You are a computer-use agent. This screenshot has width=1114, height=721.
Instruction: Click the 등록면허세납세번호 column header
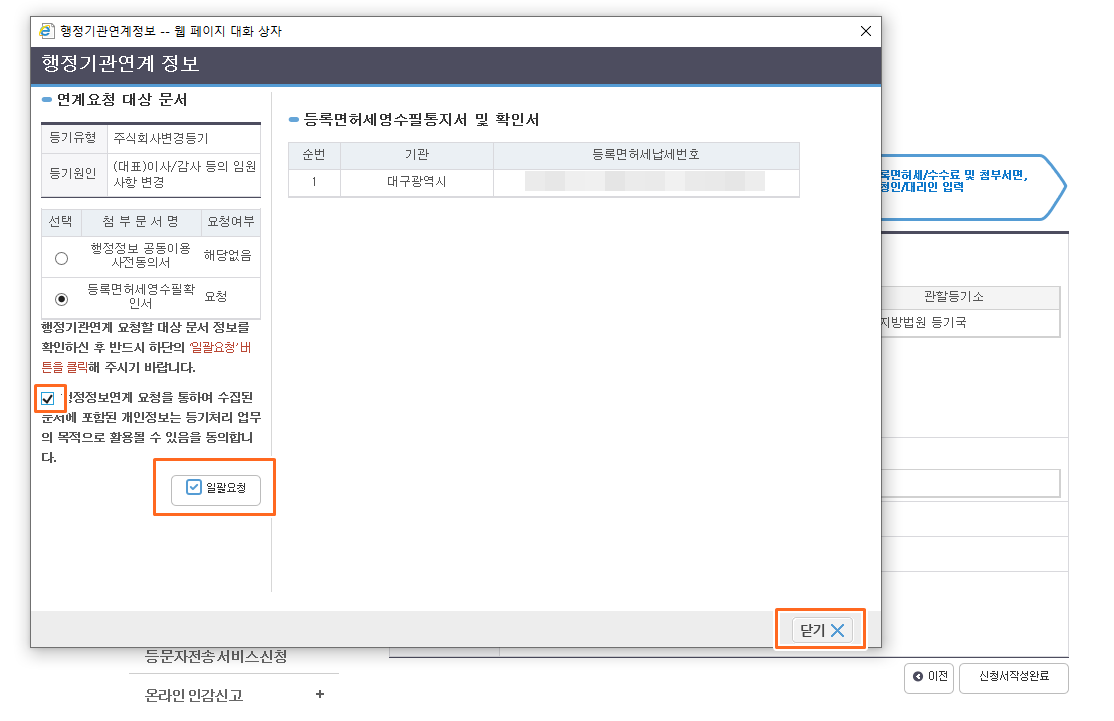[x=646, y=155]
